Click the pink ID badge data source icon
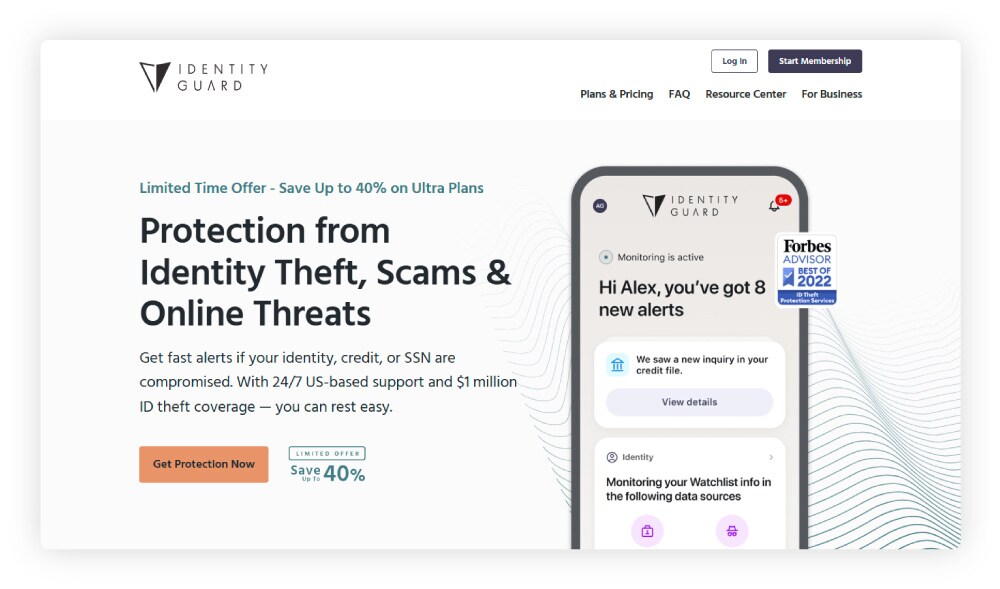The height and width of the screenshot is (589, 1000). coord(647,531)
